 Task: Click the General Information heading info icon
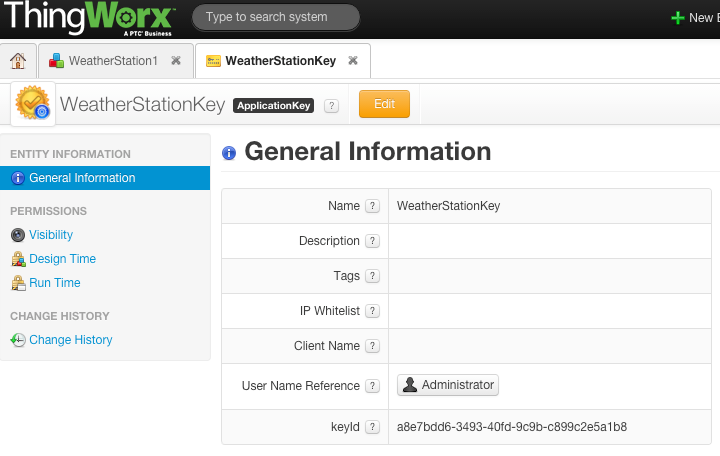pos(229,152)
